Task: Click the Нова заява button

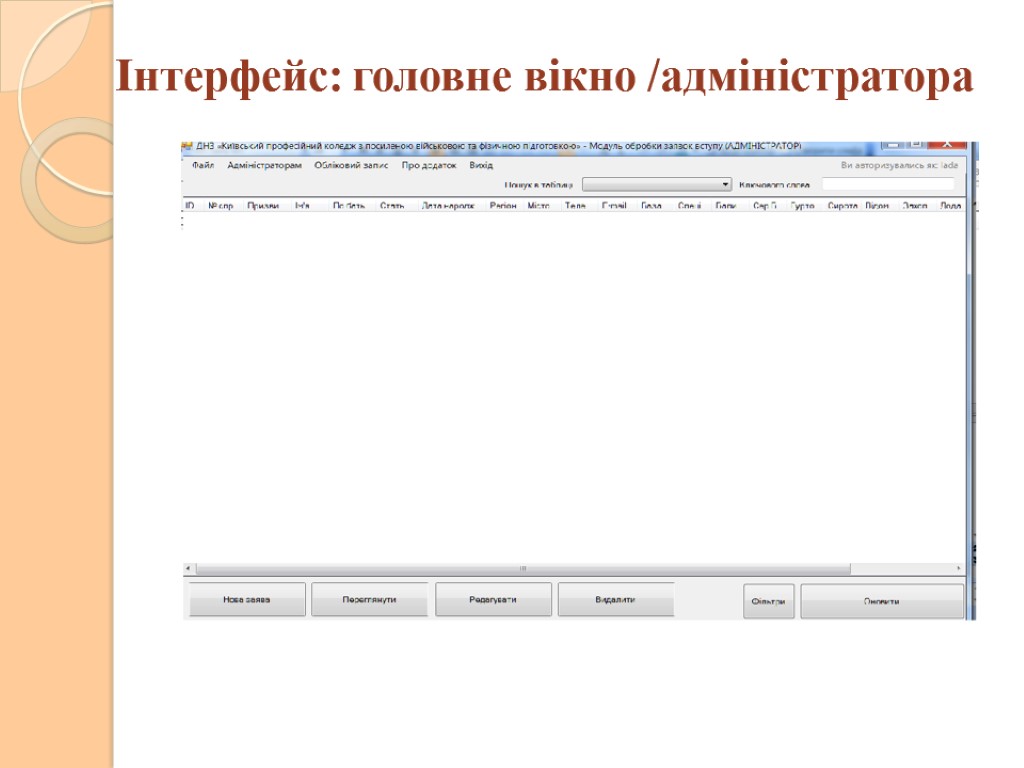Action: 247,600
